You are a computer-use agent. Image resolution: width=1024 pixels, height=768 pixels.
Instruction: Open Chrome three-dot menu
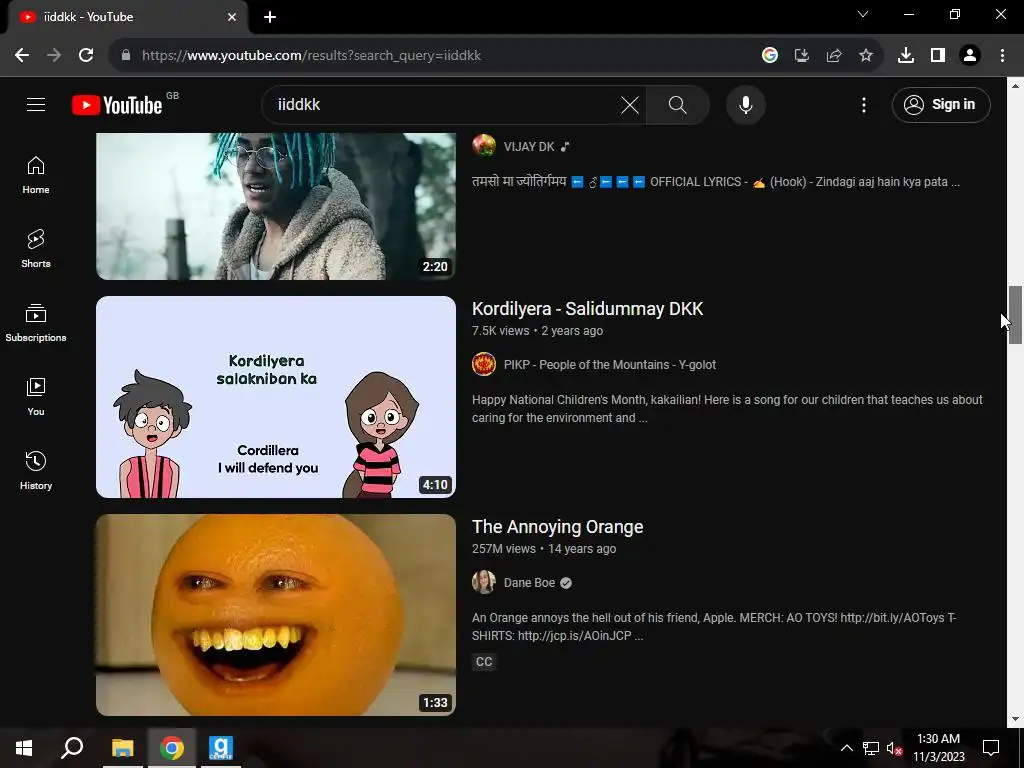[x=1002, y=56]
